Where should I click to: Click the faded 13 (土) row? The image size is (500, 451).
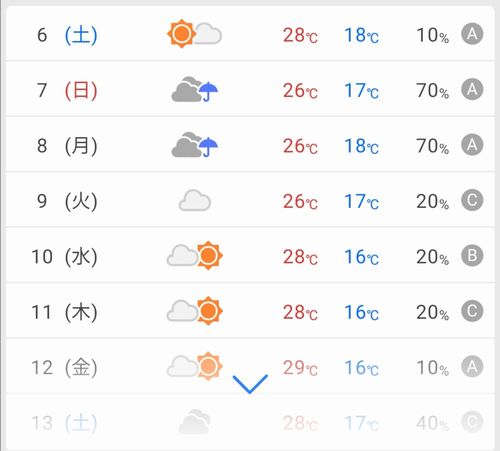pos(250,422)
